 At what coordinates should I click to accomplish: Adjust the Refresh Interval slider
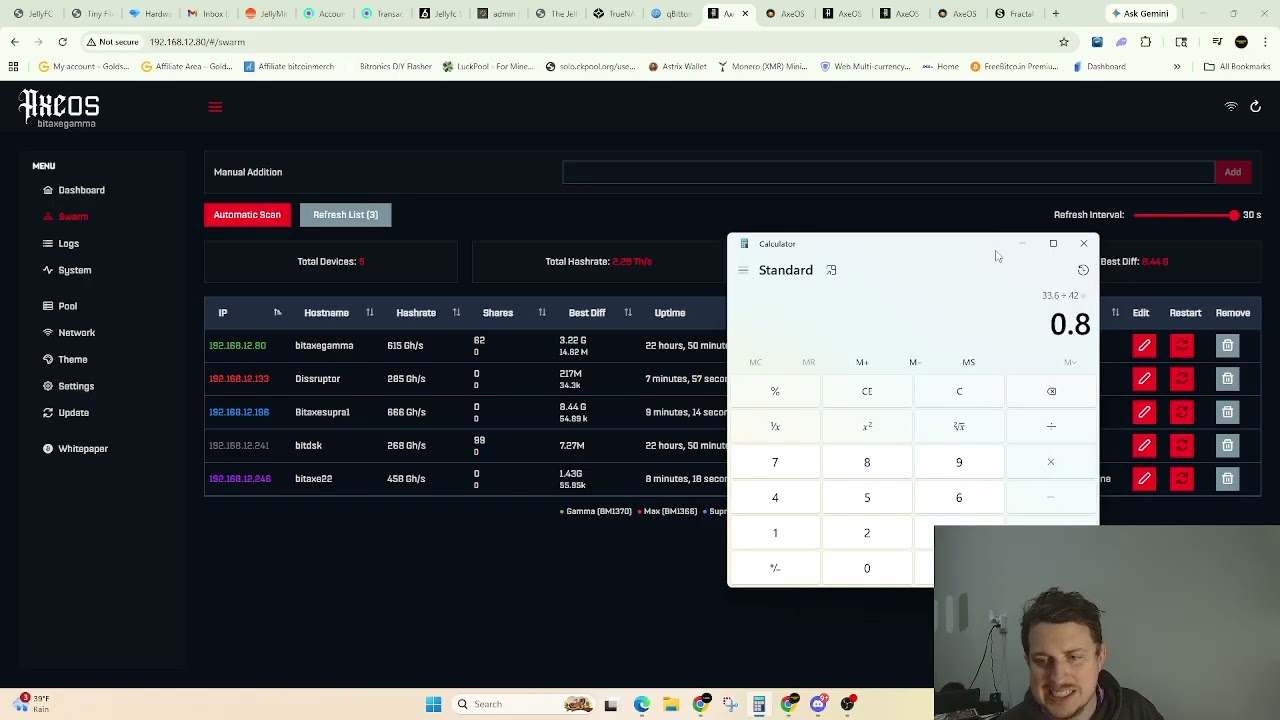click(1184, 215)
